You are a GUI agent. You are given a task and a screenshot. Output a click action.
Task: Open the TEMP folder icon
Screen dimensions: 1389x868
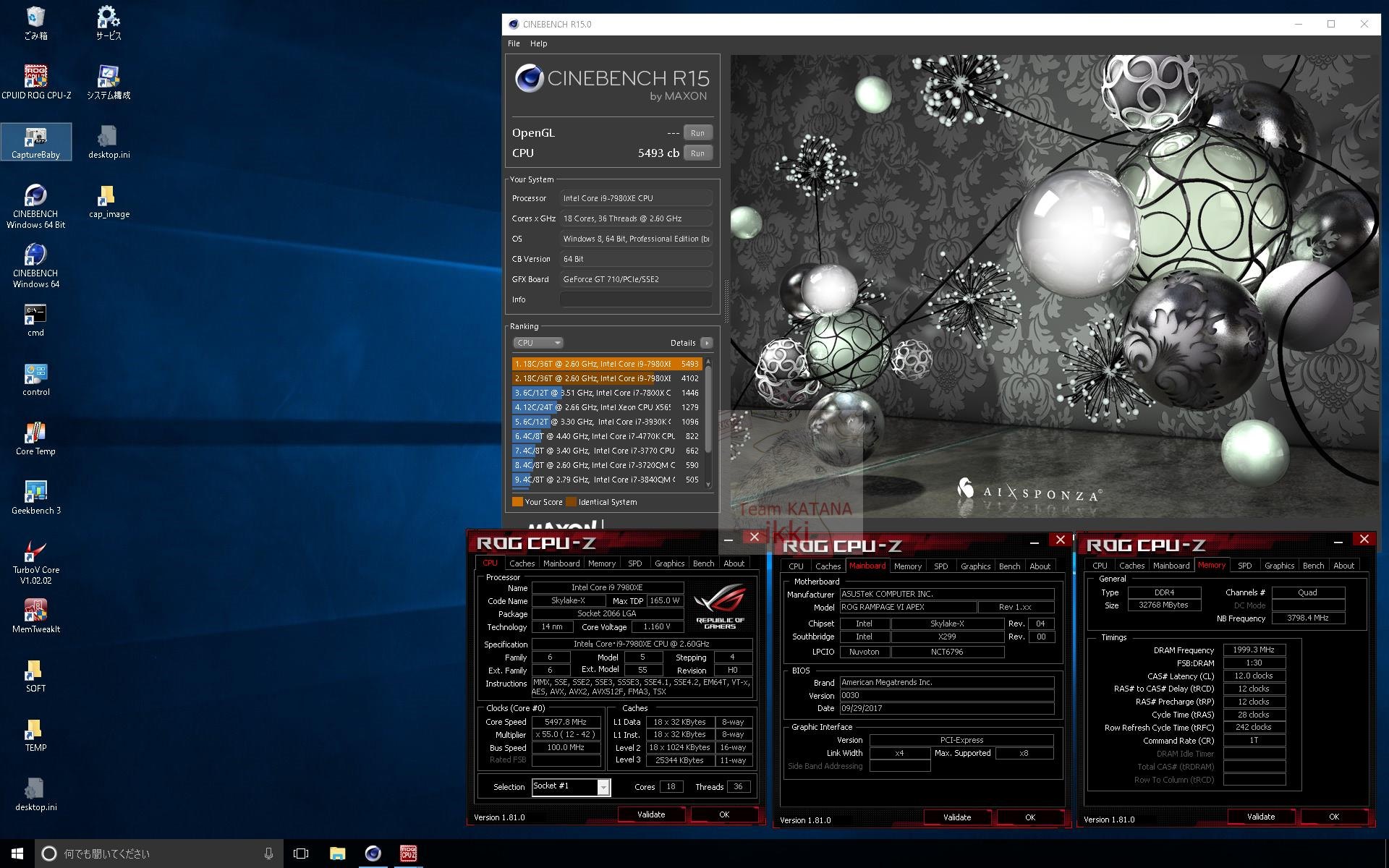click(36, 735)
